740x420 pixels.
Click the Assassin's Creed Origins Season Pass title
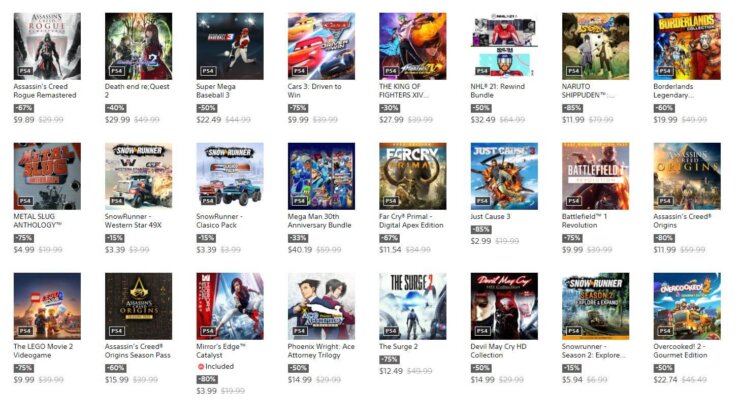[137, 351]
